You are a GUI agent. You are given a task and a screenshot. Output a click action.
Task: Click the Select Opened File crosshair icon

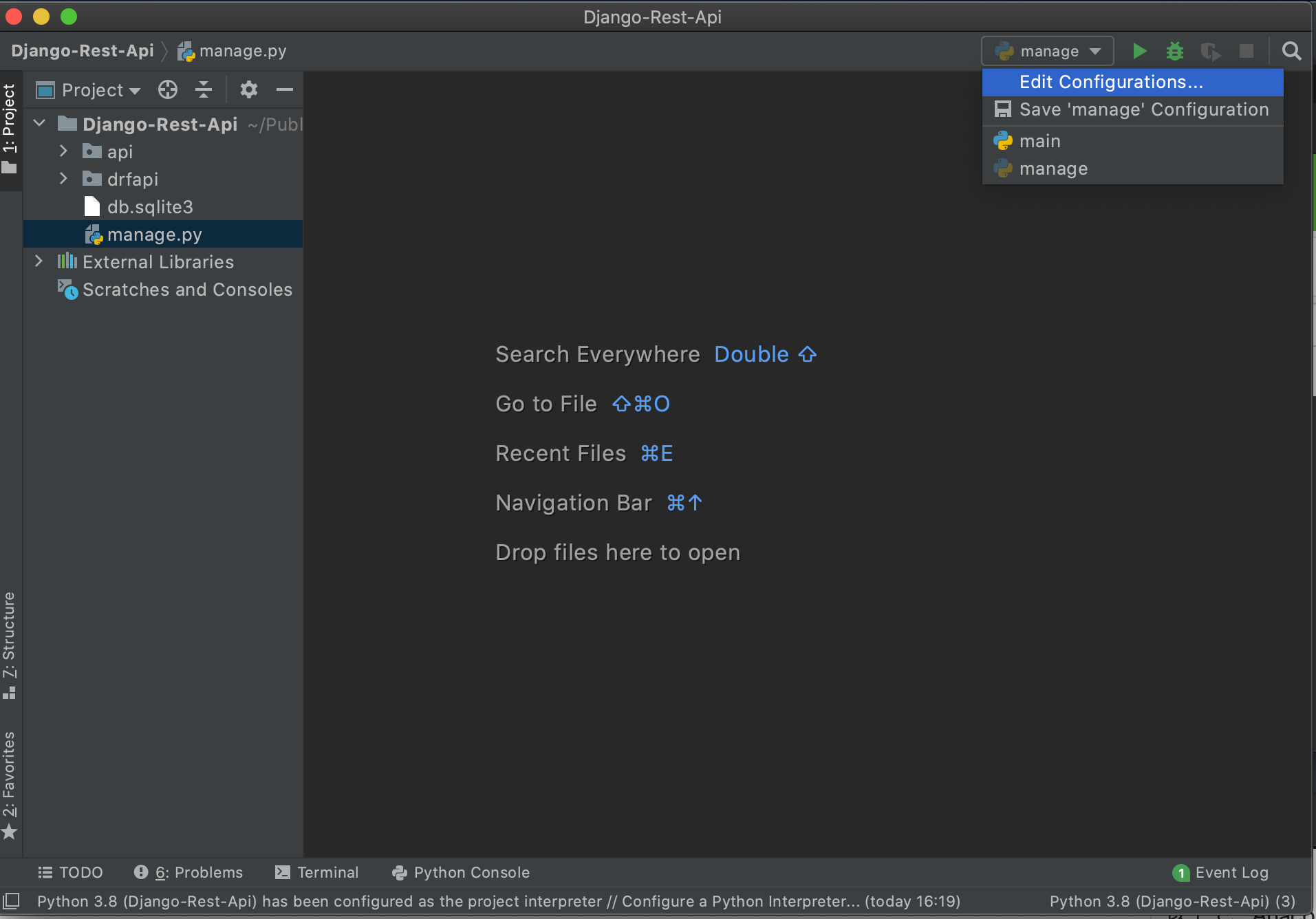167,89
